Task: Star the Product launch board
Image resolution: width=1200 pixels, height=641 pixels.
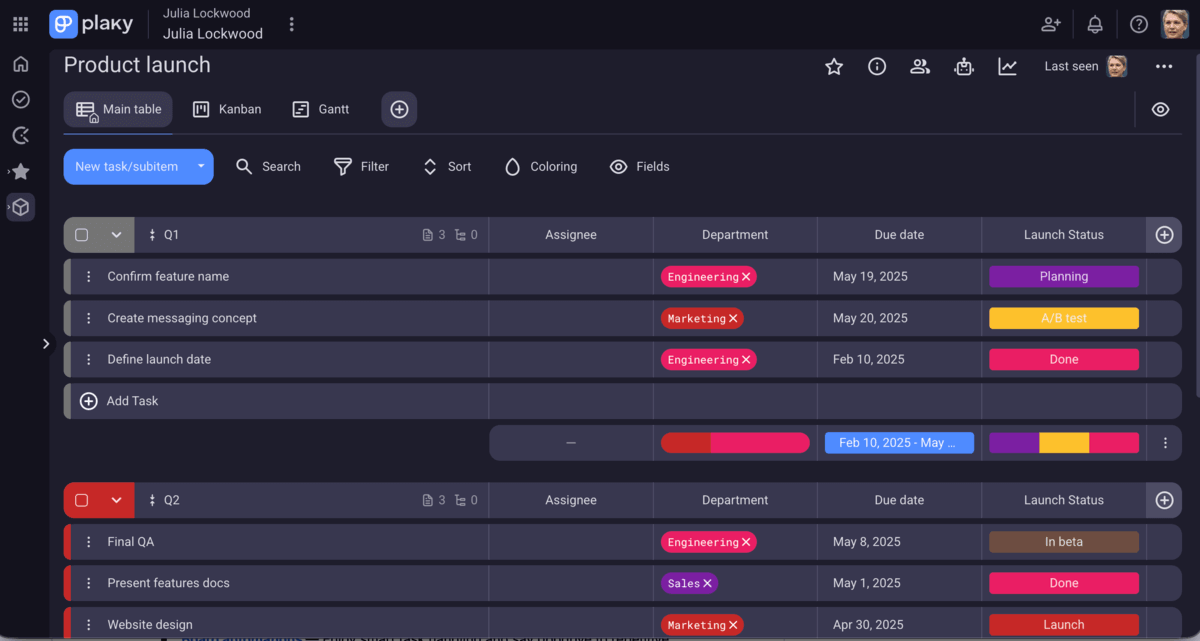Action: coord(834,66)
